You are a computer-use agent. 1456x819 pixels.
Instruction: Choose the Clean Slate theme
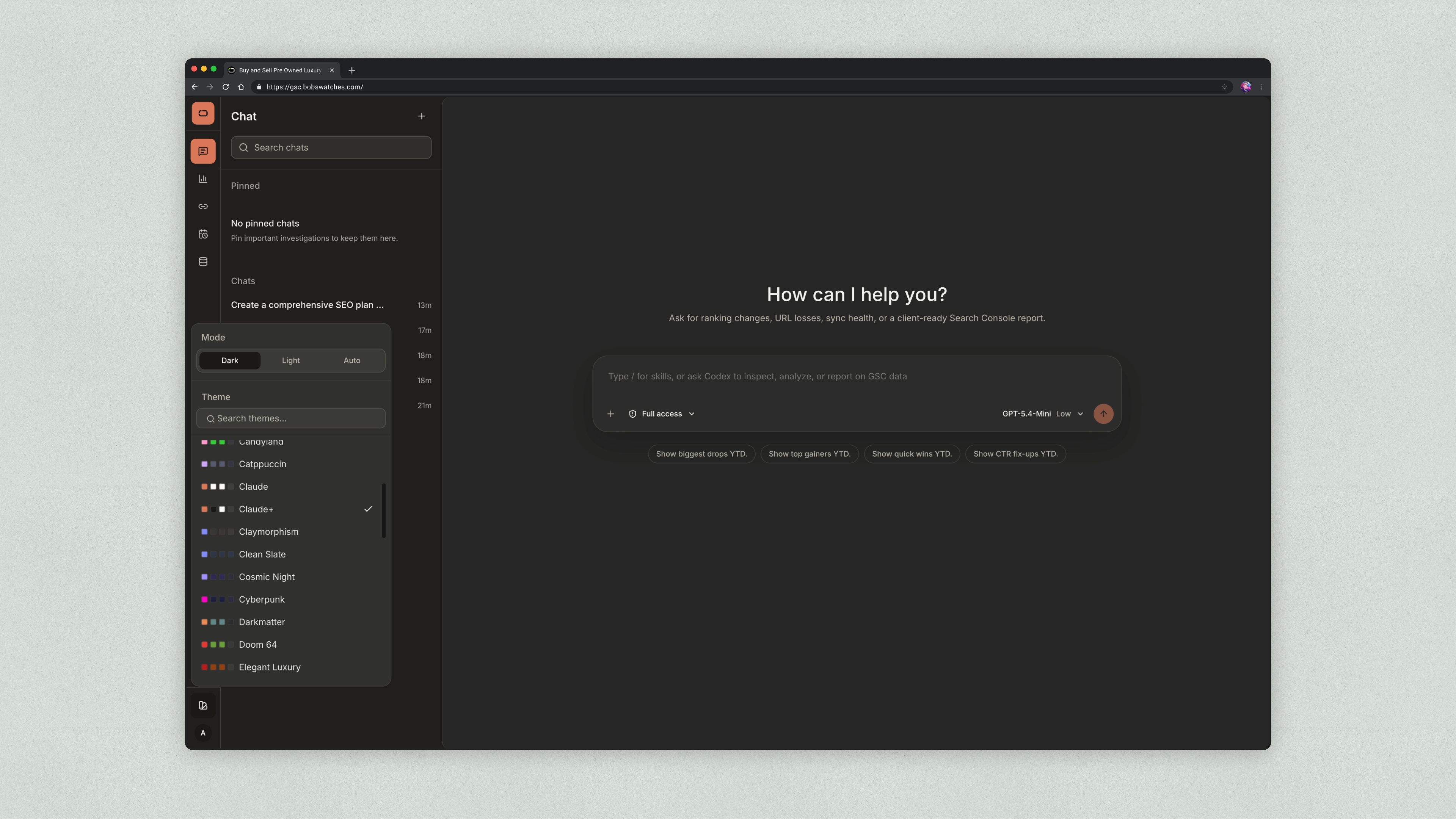[290, 555]
